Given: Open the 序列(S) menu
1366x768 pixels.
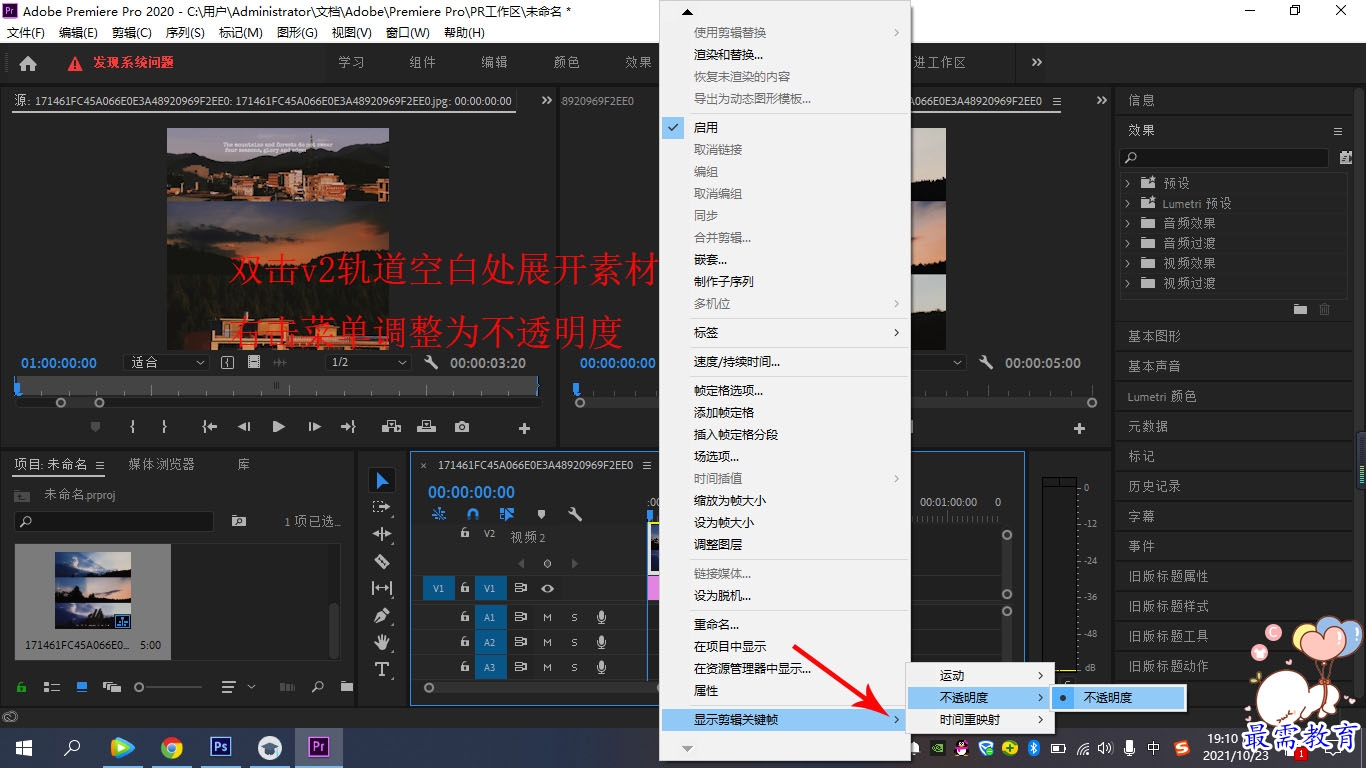Looking at the screenshot, I should click(185, 33).
